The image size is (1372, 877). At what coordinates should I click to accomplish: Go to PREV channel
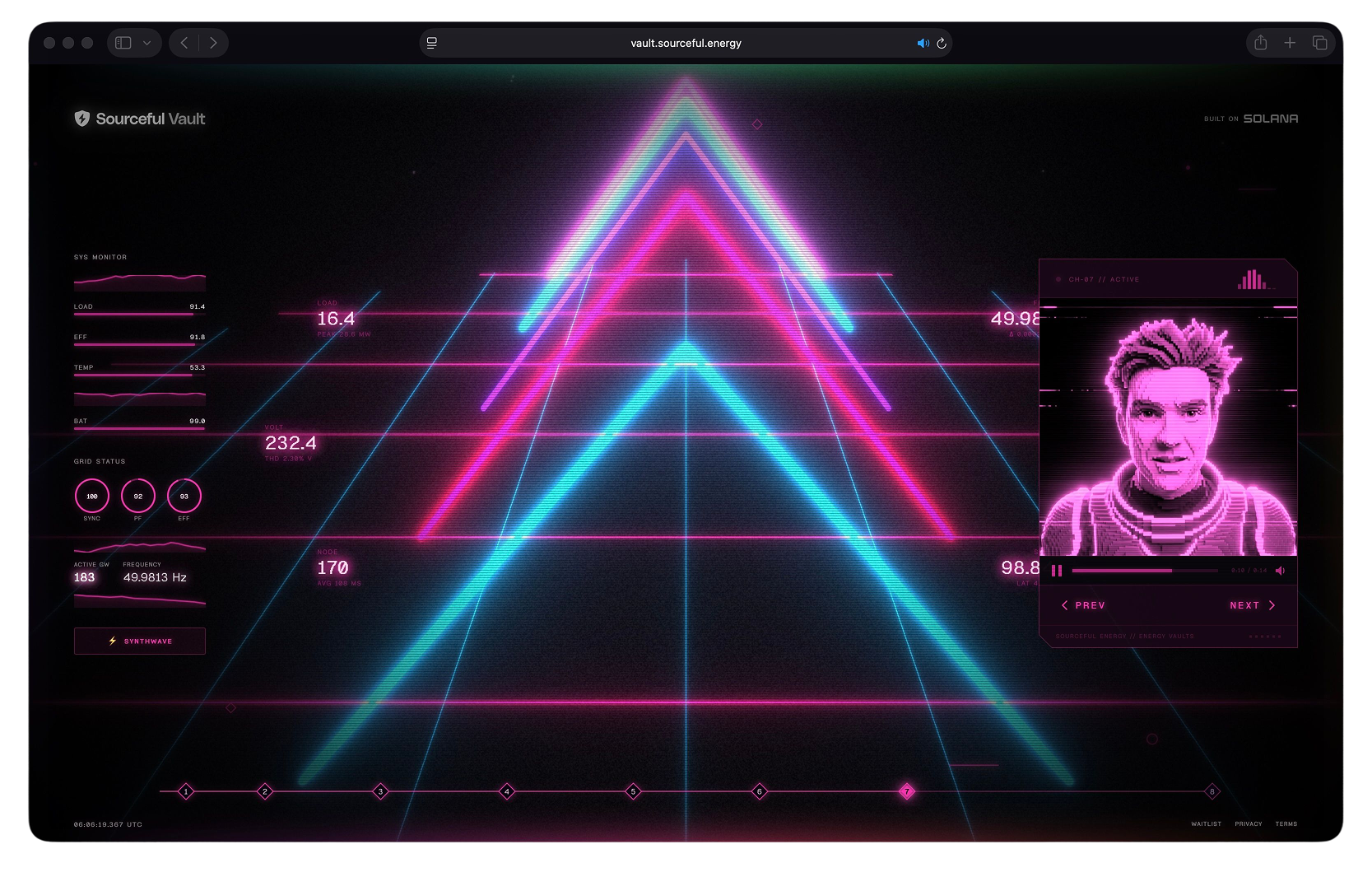(1083, 605)
